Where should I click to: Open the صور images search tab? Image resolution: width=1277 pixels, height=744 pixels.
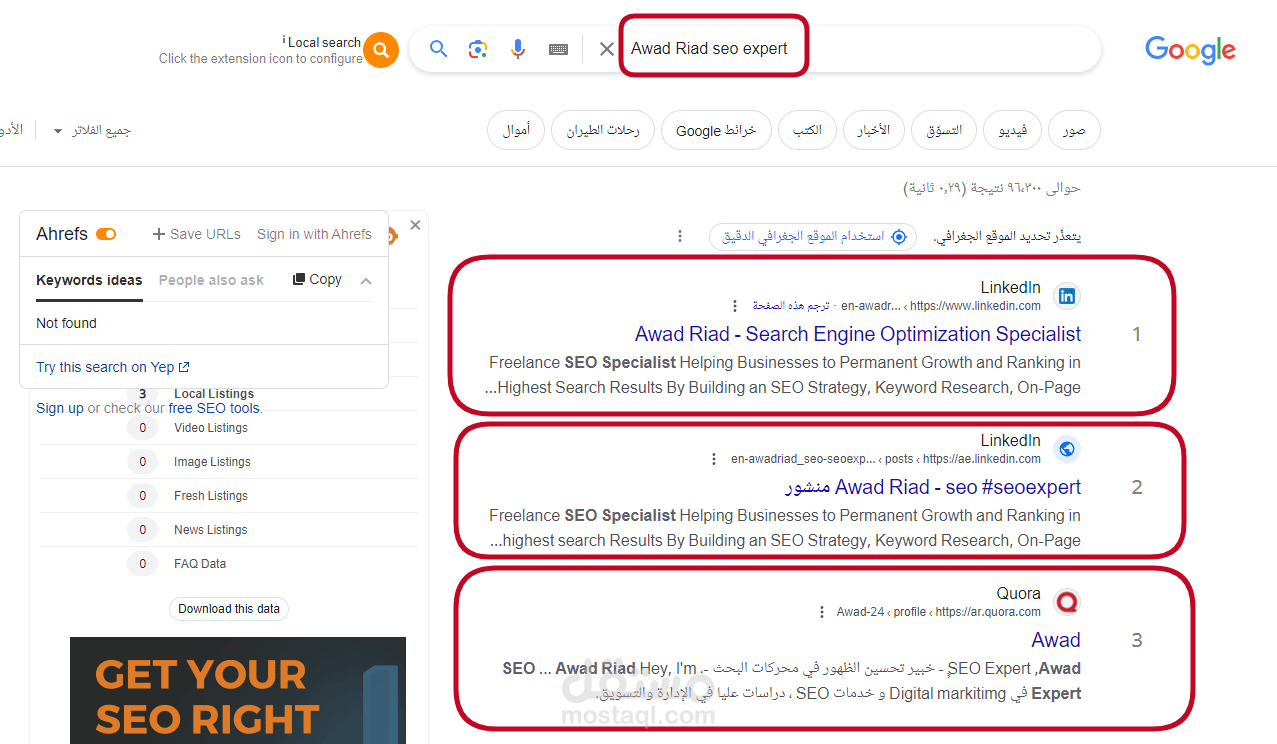tap(1073, 130)
